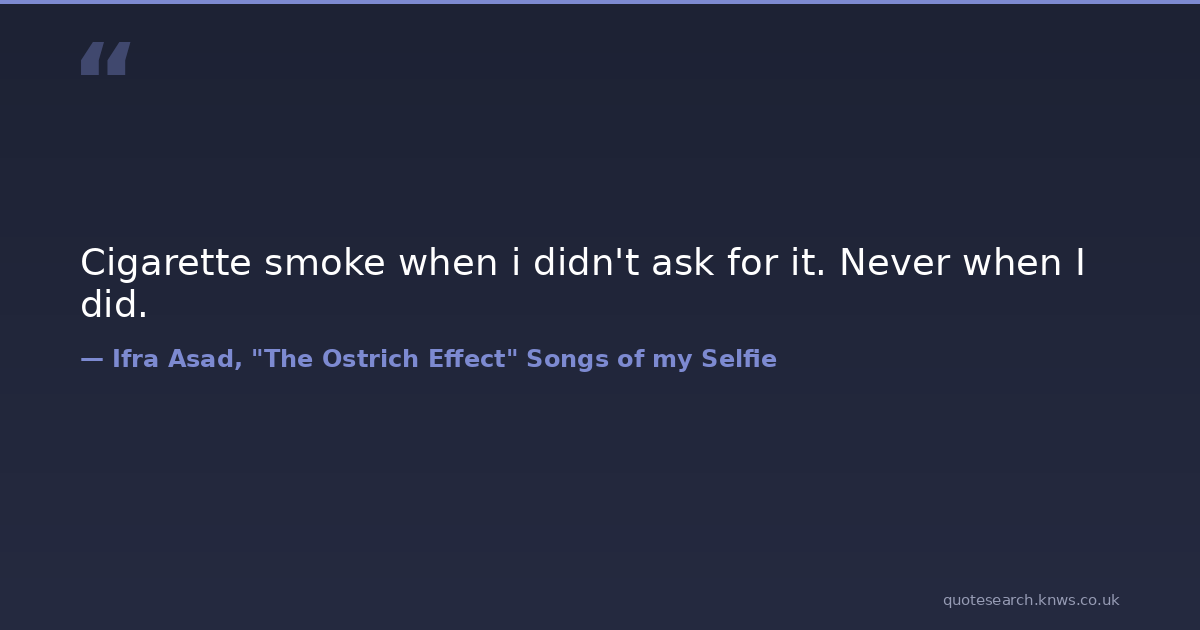Click the quotesearch.knws.co.uk link
The image size is (1200, 630).
pos(1030,600)
